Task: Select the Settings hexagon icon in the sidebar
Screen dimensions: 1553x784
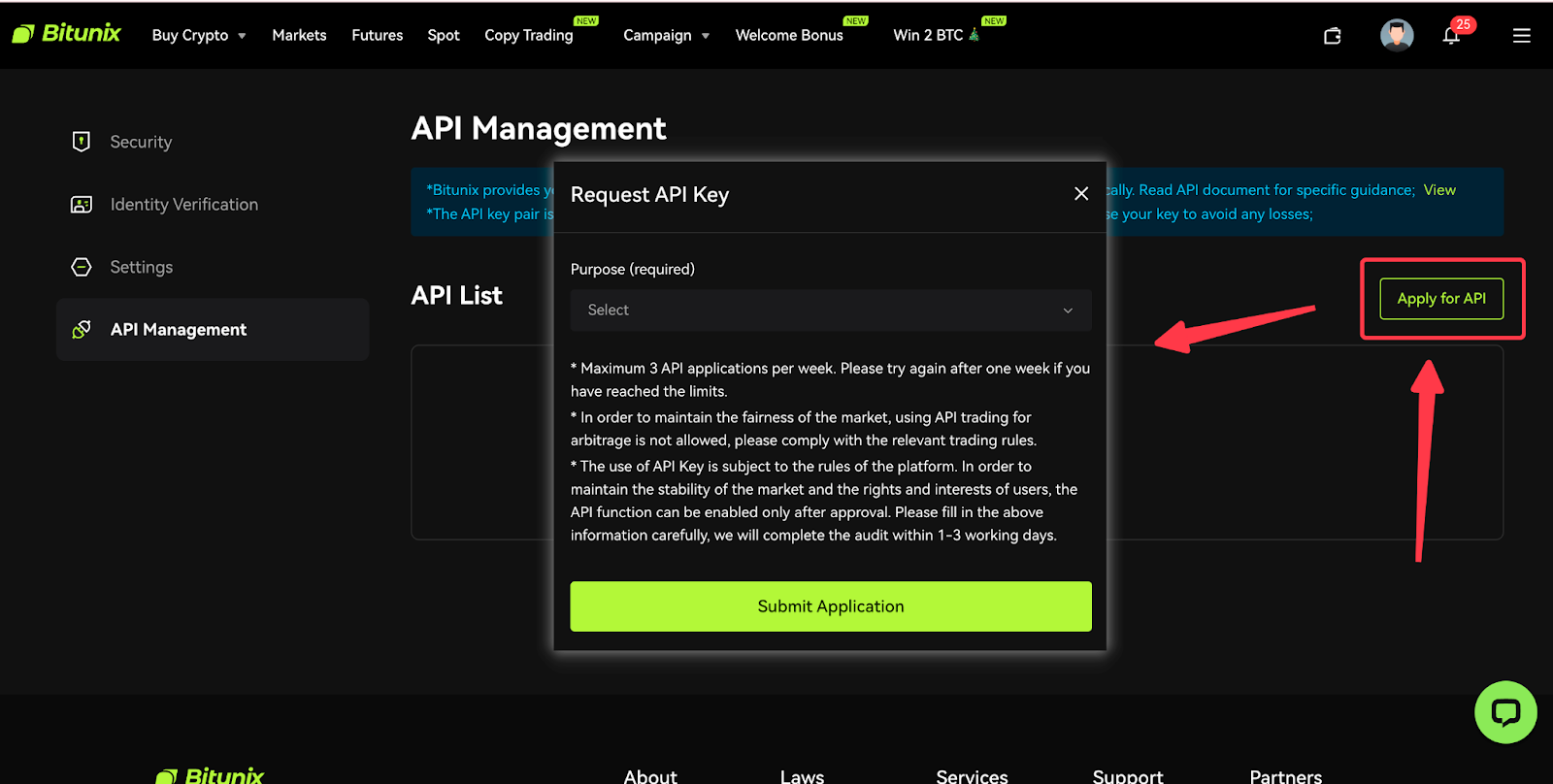Action: click(x=82, y=267)
